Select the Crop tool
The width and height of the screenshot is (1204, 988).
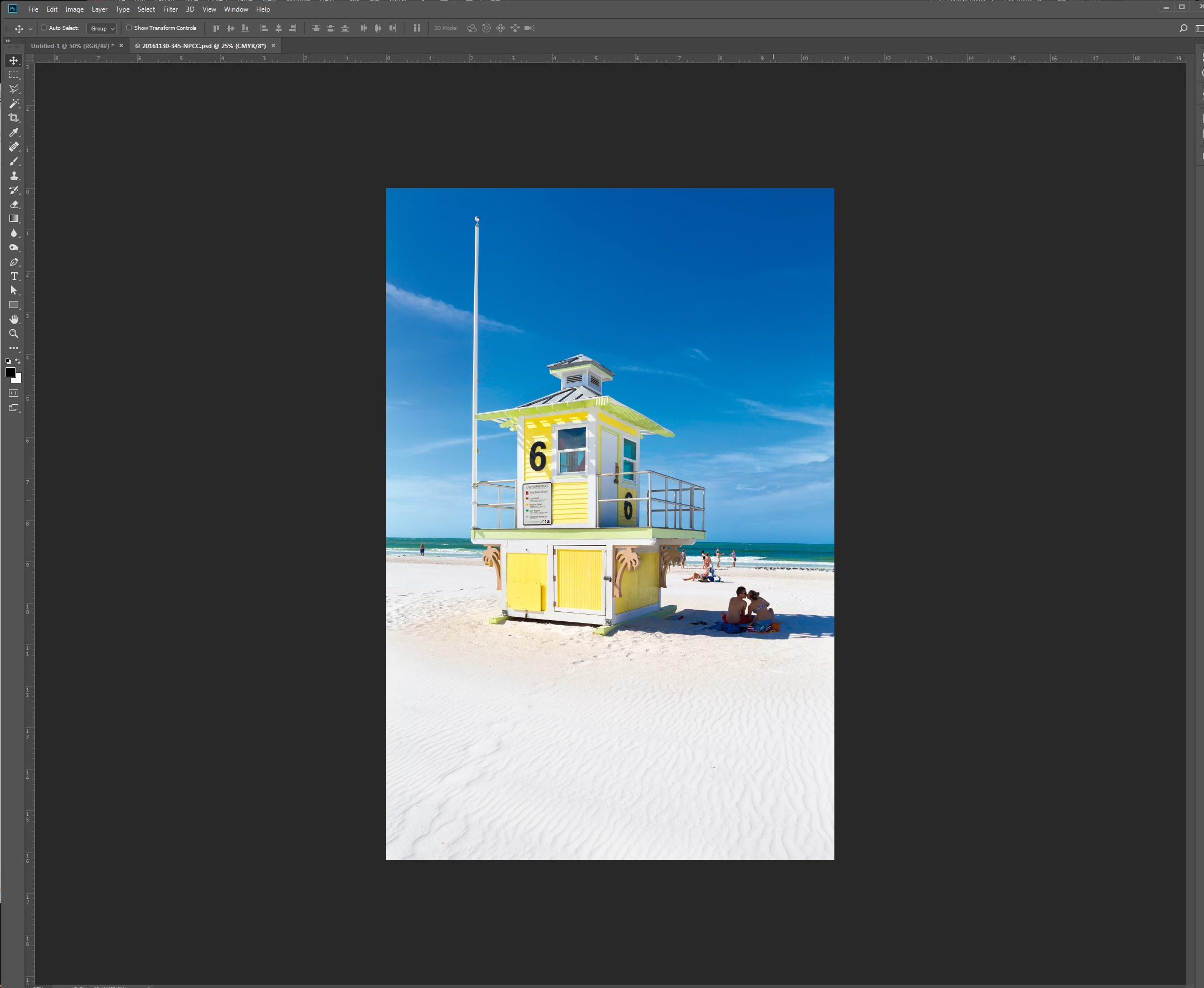pyautogui.click(x=14, y=118)
